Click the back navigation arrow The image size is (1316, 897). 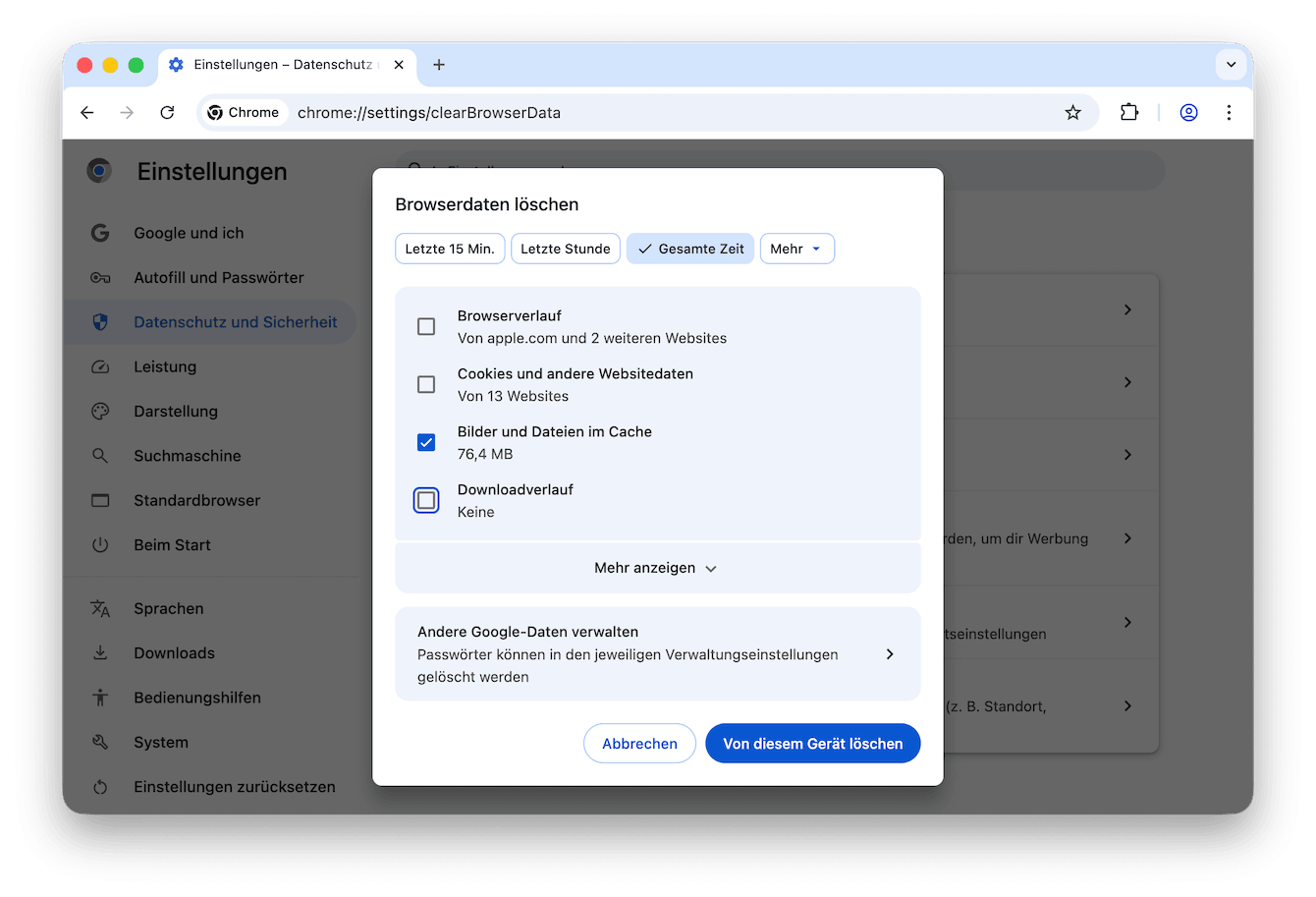pyautogui.click(x=86, y=112)
